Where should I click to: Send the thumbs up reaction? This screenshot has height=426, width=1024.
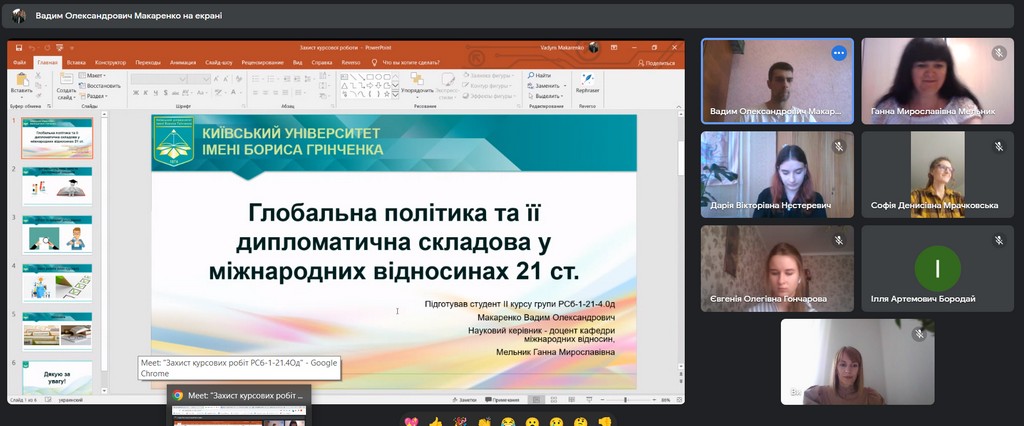[435, 421]
